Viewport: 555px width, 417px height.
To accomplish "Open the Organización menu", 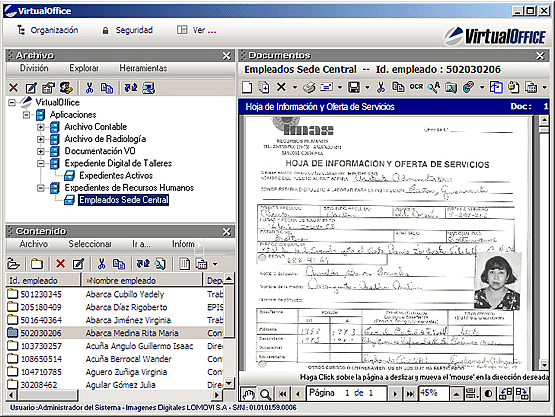I will [x=48, y=30].
